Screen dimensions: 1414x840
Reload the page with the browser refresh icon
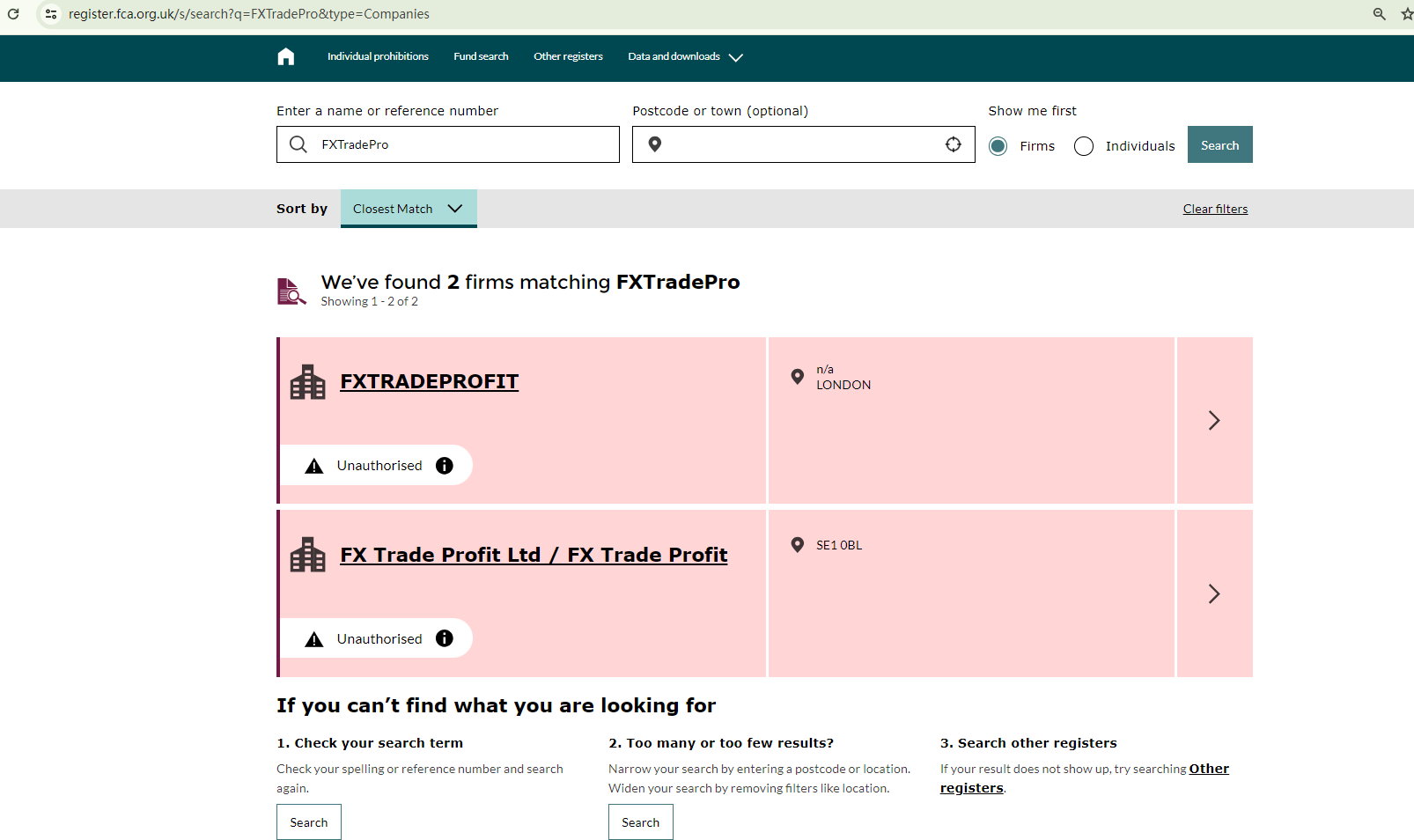pyautogui.click(x=13, y=14)
